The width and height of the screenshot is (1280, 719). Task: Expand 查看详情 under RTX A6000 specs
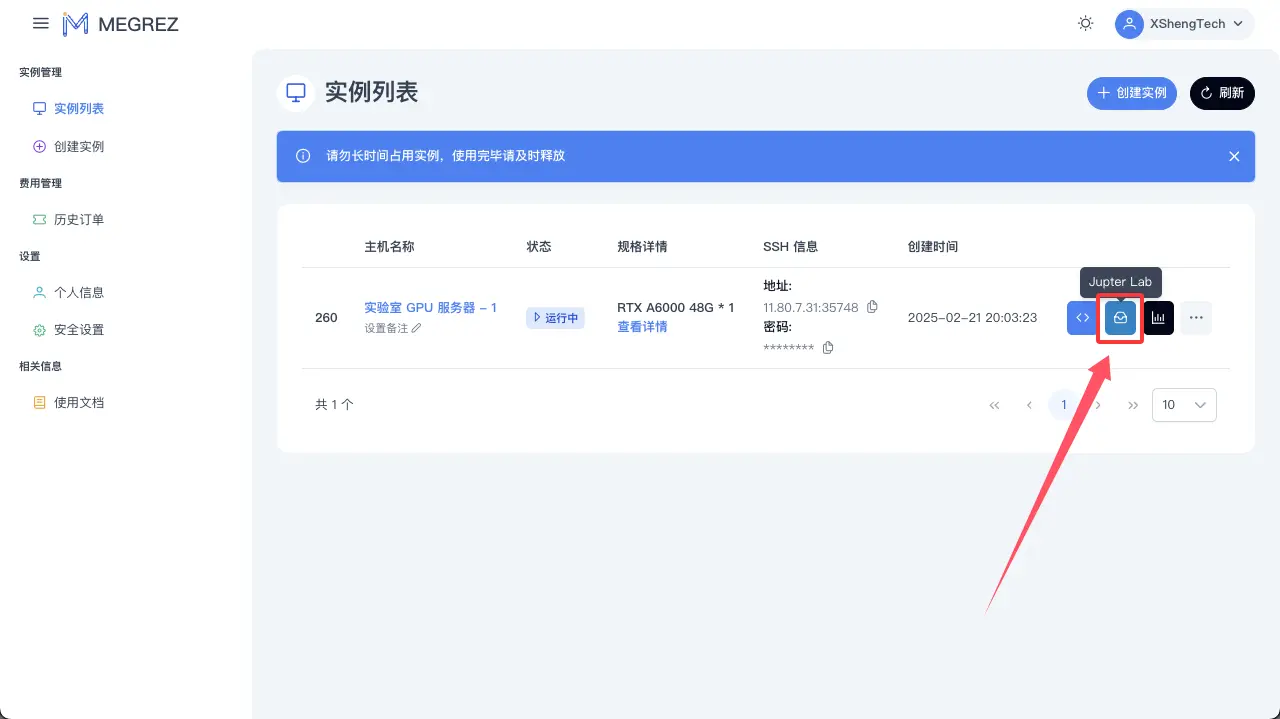(x=642, y=326)
